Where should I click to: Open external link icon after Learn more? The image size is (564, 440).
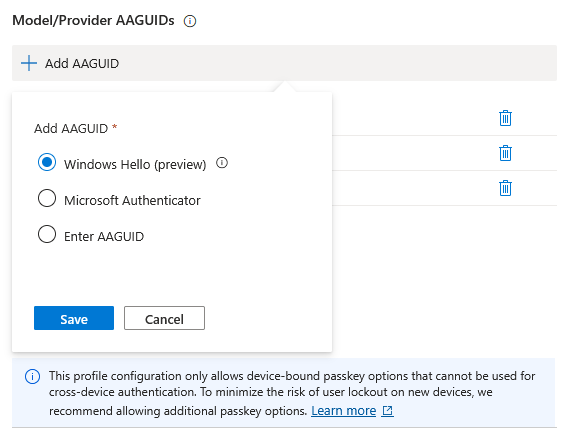point(387,410)
